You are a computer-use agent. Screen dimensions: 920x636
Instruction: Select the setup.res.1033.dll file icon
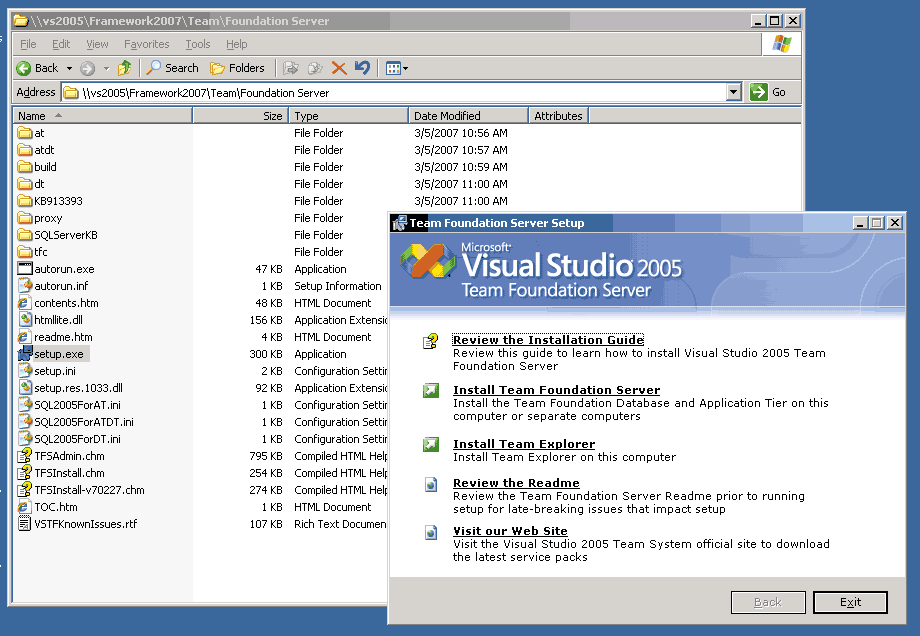[x=25, y=388]
